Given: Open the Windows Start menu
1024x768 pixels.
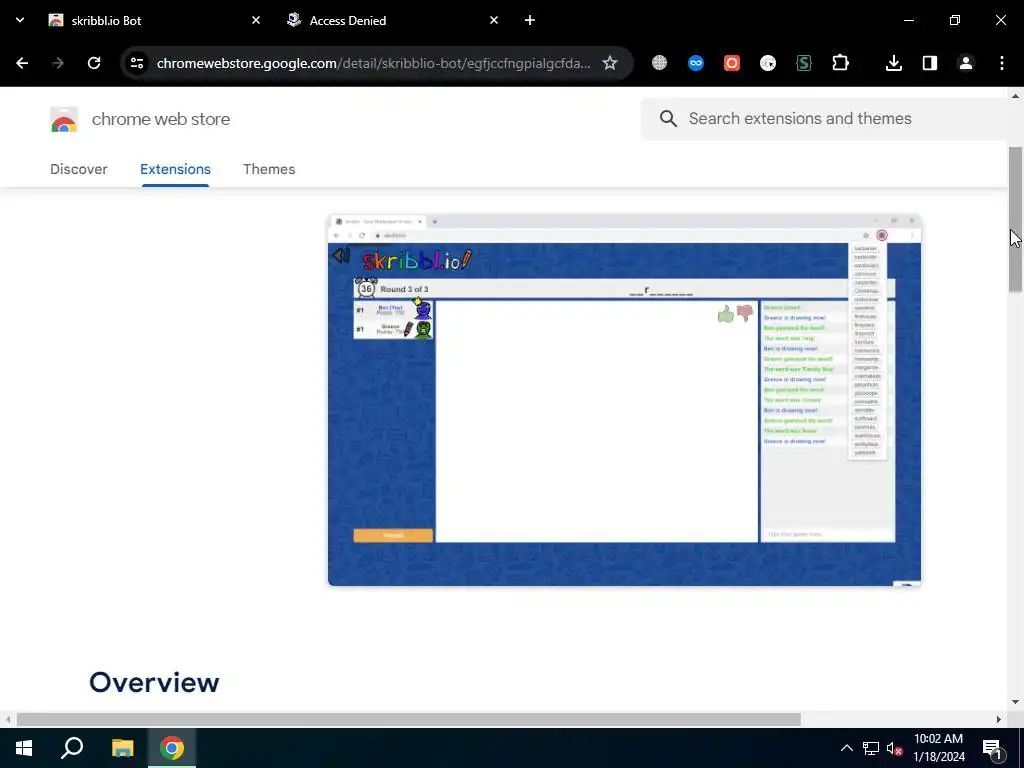Looking at the screenshot, I should [x=24, y=748].
